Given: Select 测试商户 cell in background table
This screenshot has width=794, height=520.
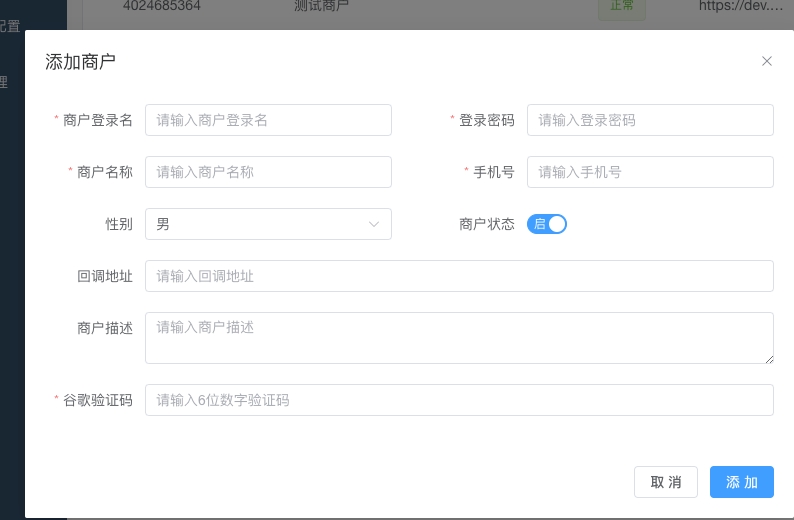Looking at the screenshot, I should click(321, 6).
